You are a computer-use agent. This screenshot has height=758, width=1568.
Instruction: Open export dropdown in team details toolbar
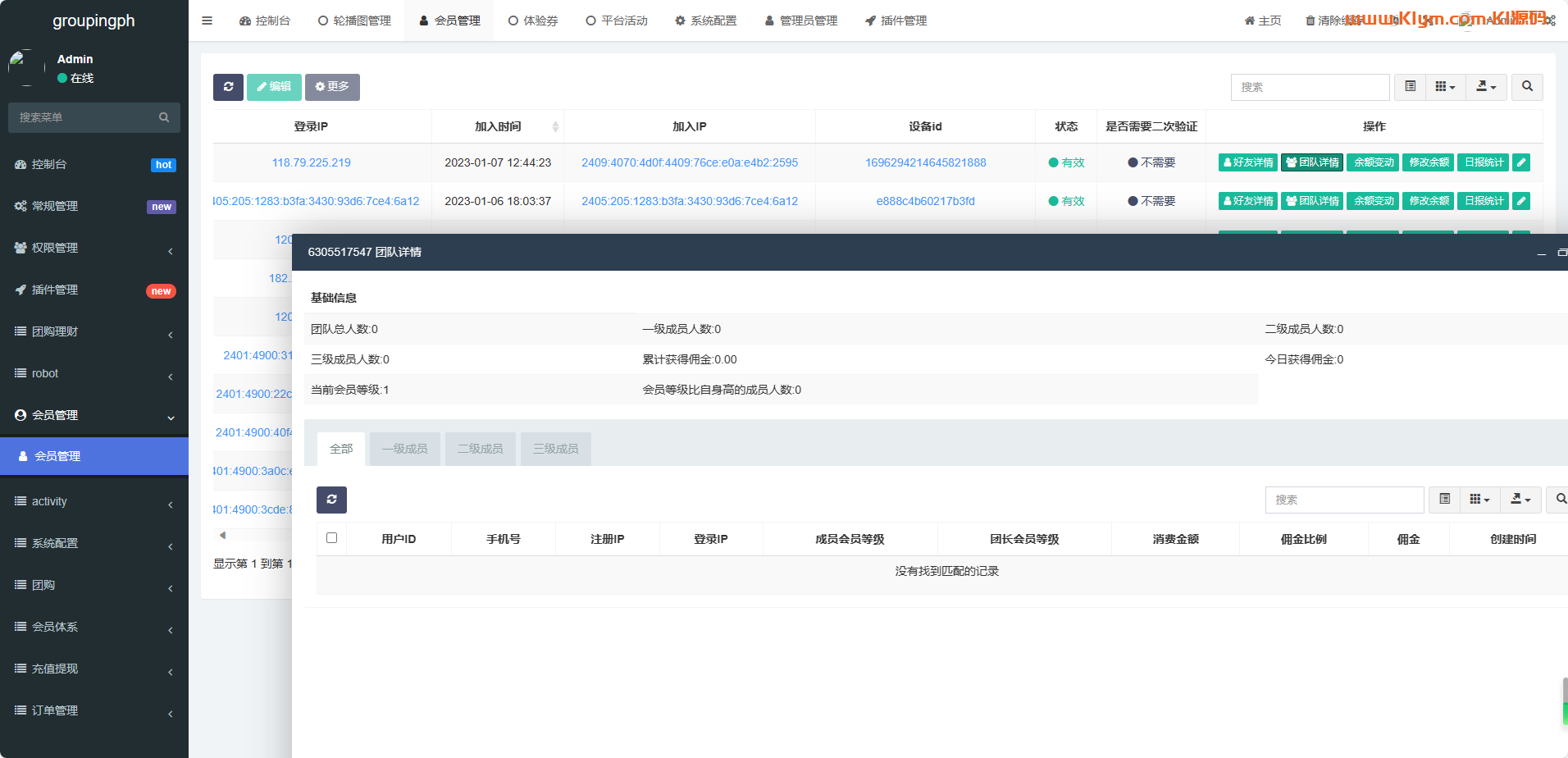(x=1520, y=500)
